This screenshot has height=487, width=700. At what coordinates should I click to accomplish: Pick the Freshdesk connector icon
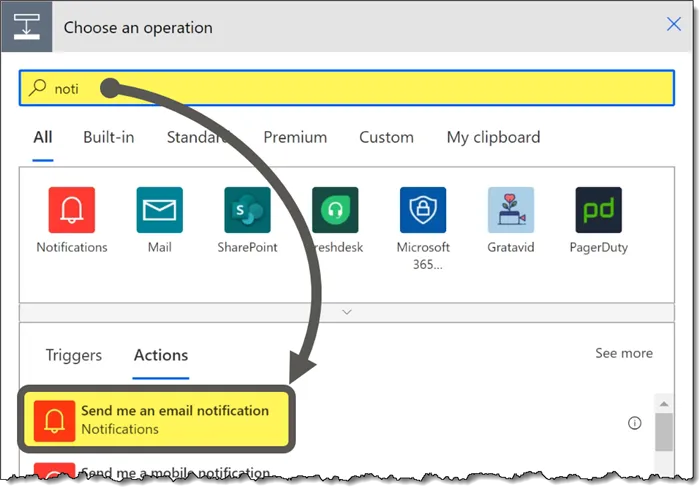tap(335, 210)
